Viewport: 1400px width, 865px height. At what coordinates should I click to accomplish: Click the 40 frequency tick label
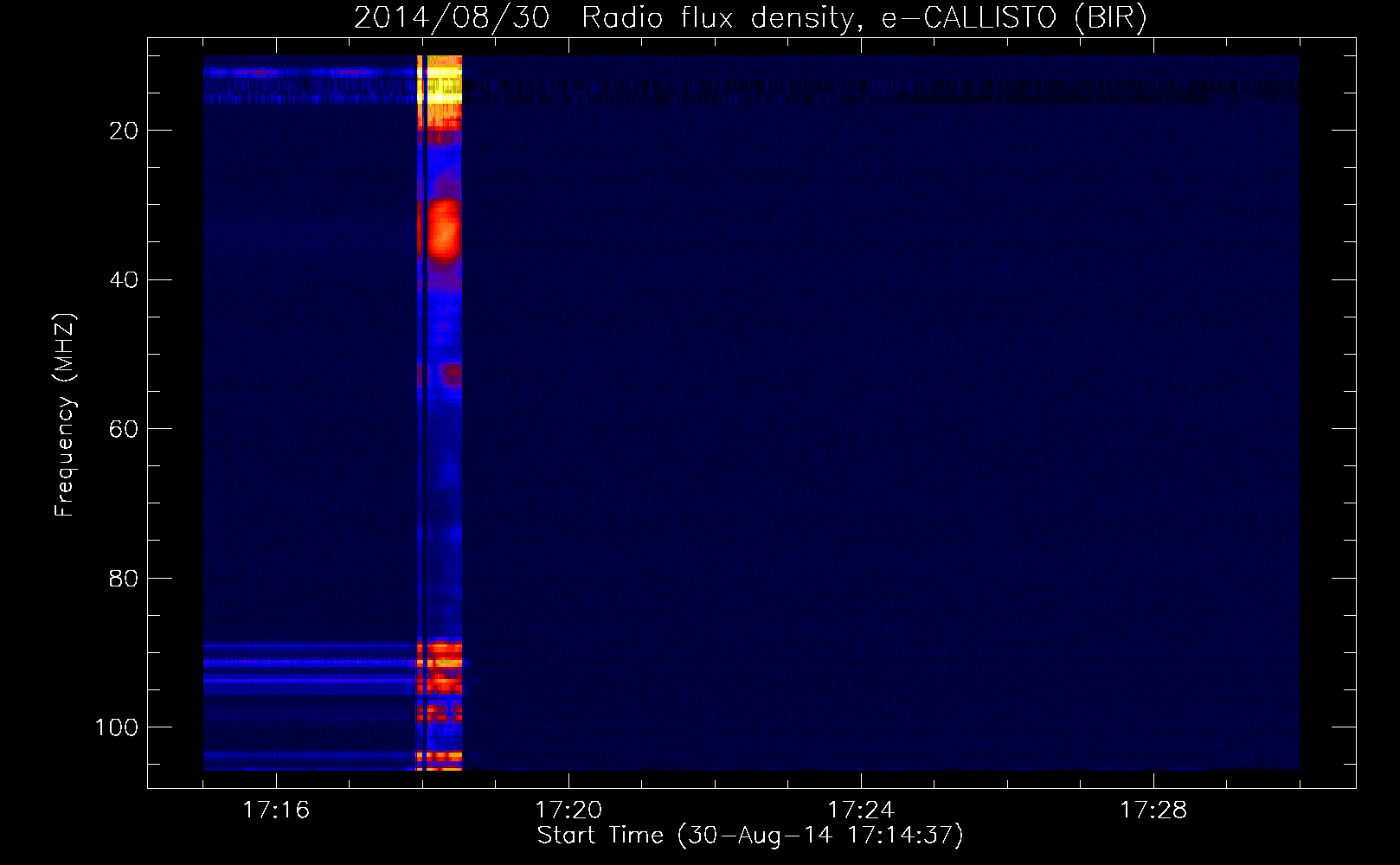tap(125, 280)
